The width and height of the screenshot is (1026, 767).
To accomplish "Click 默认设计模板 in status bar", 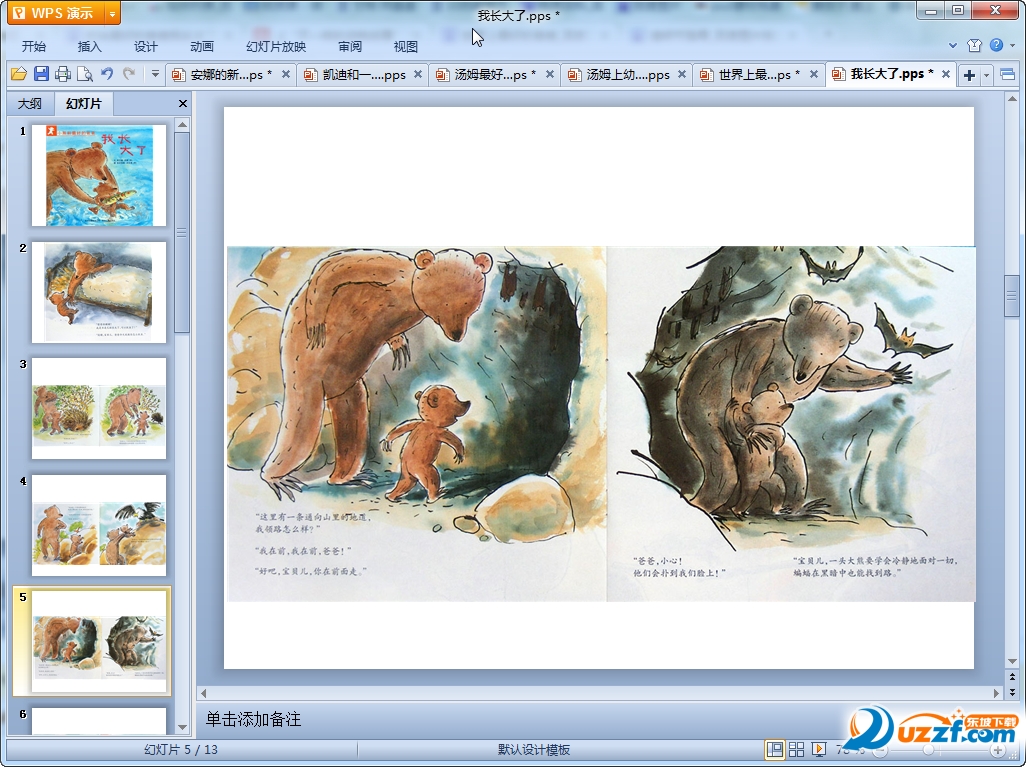I will [x=533, y=750].
